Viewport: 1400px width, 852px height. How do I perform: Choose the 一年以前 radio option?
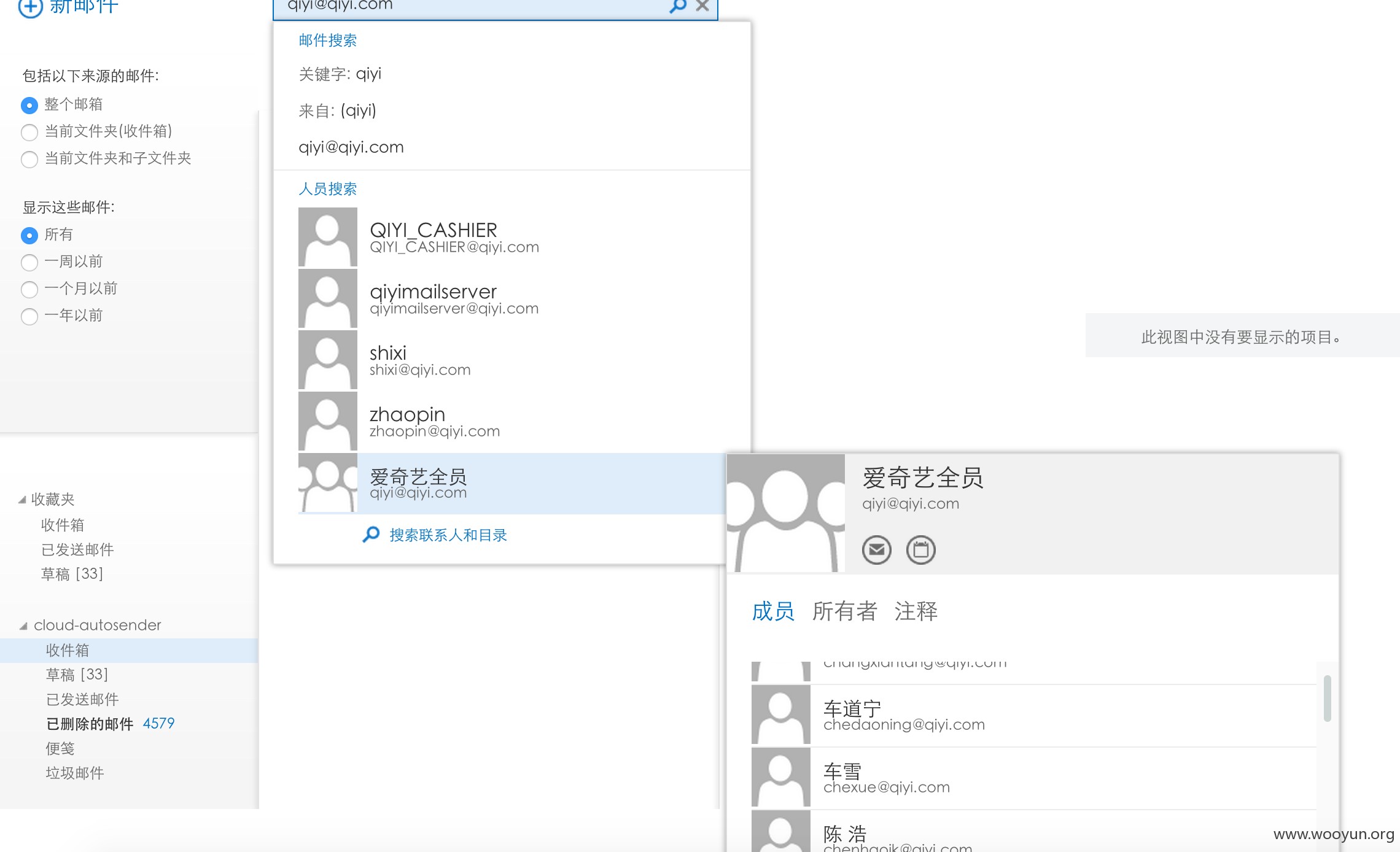tap(29, 316)
